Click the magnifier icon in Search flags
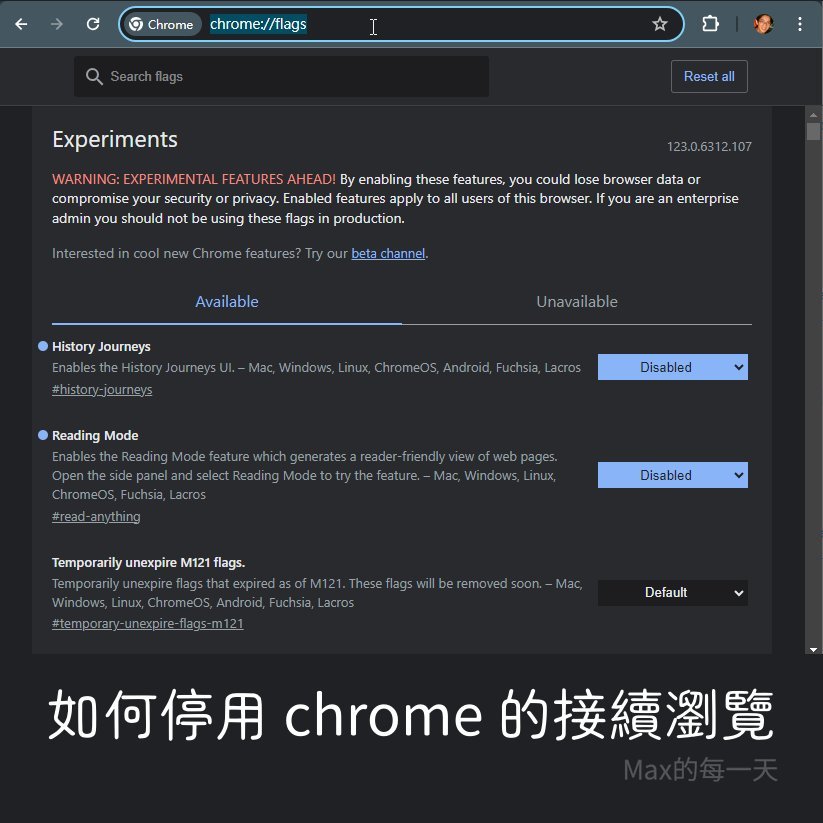 [94, 77]
